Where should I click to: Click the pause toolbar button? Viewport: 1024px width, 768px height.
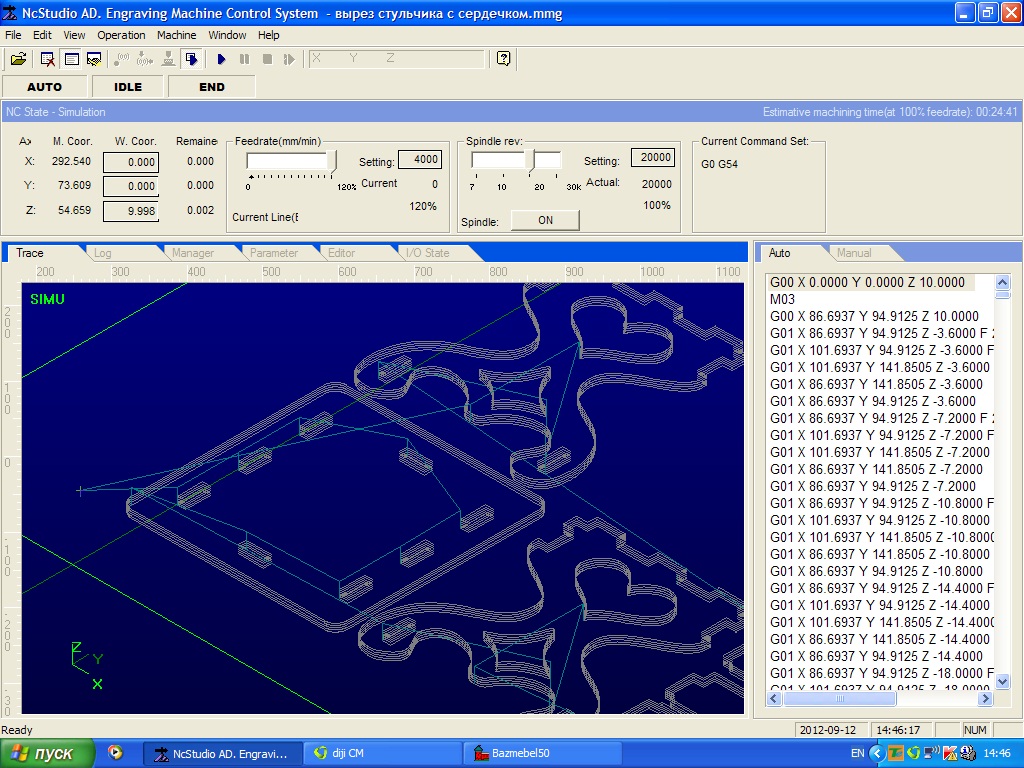244,59
